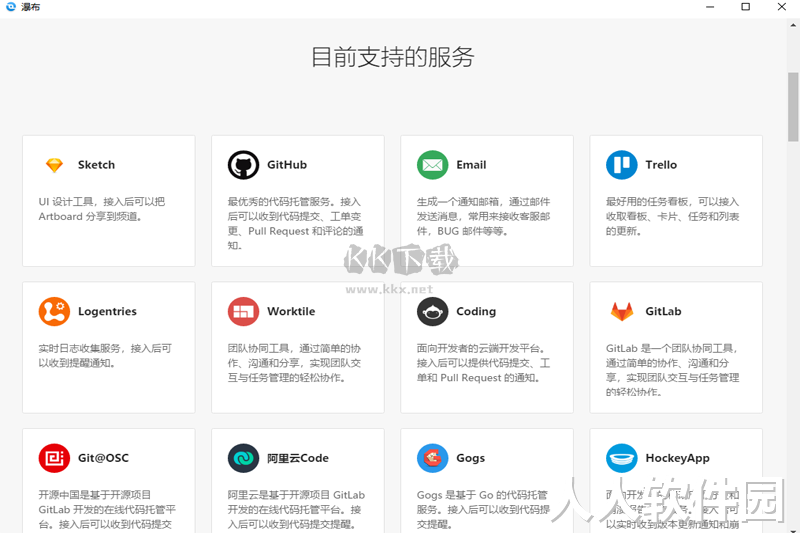Click the Email description 生成一个通知邮箱
Viewport: 800px width, 533px height.
point(483,216)
